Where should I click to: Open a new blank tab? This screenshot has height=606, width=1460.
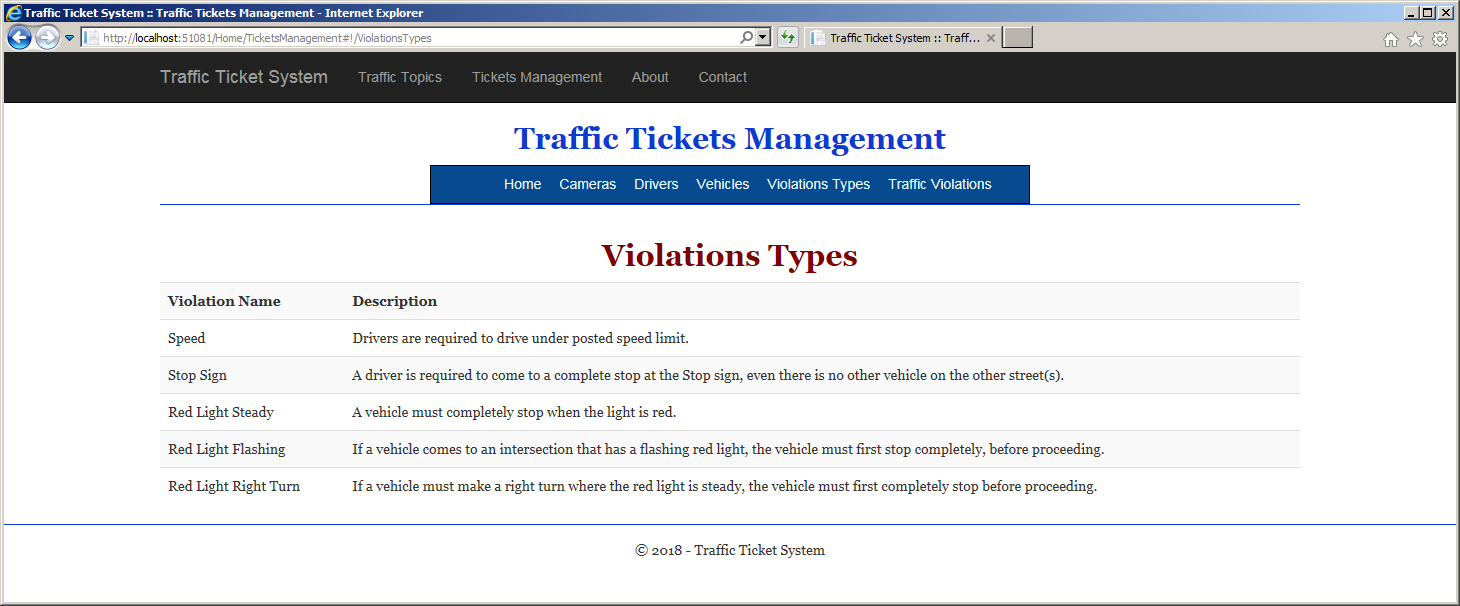[1017, 38]
